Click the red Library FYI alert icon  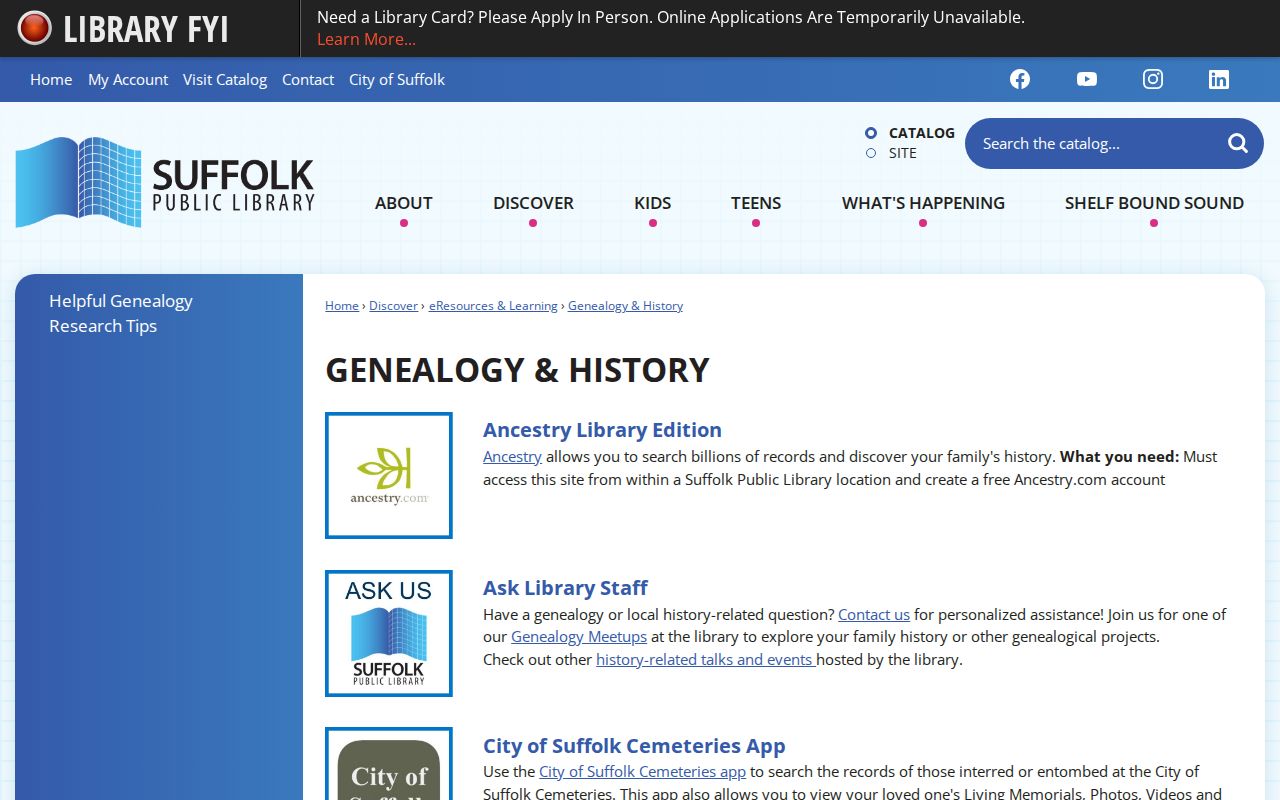[34, 28]
